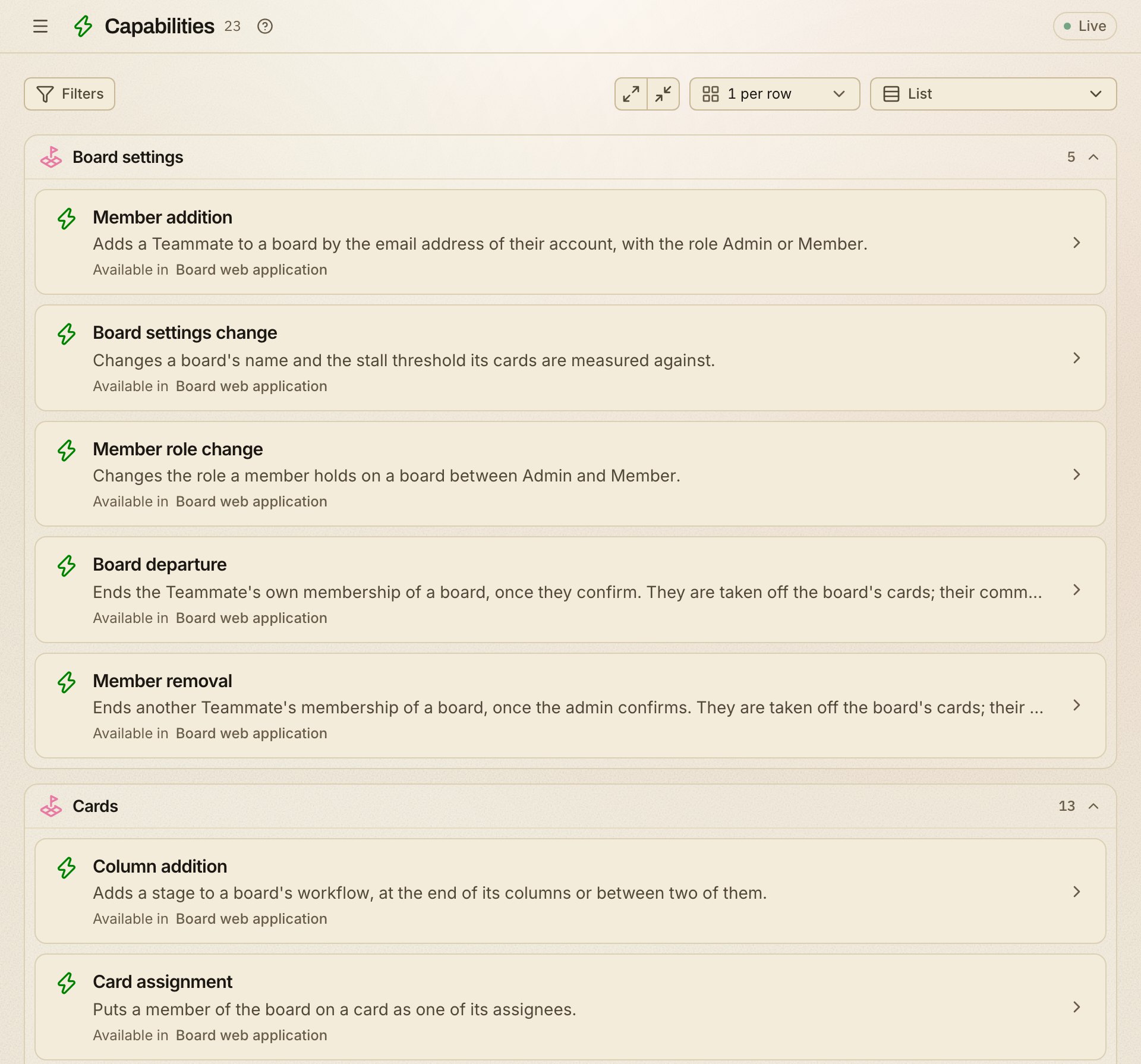Image resolution: width=1141 pixels, height=1064 pixels.
Task: Click the collapse all arrows icon
Action: [663, 94]
